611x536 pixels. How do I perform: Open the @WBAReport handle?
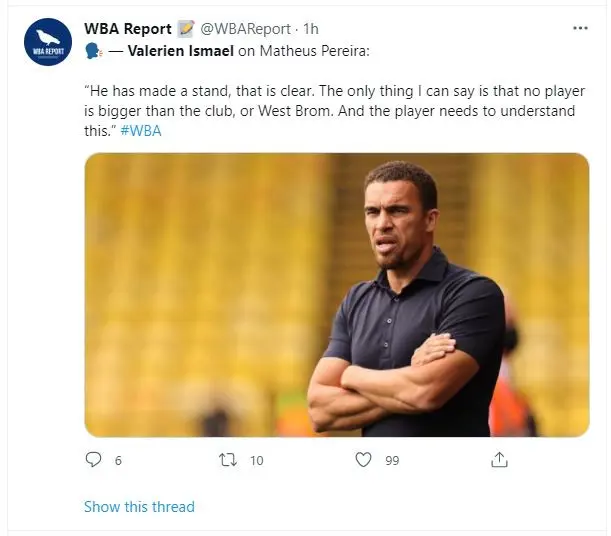(x=245, y=29)
